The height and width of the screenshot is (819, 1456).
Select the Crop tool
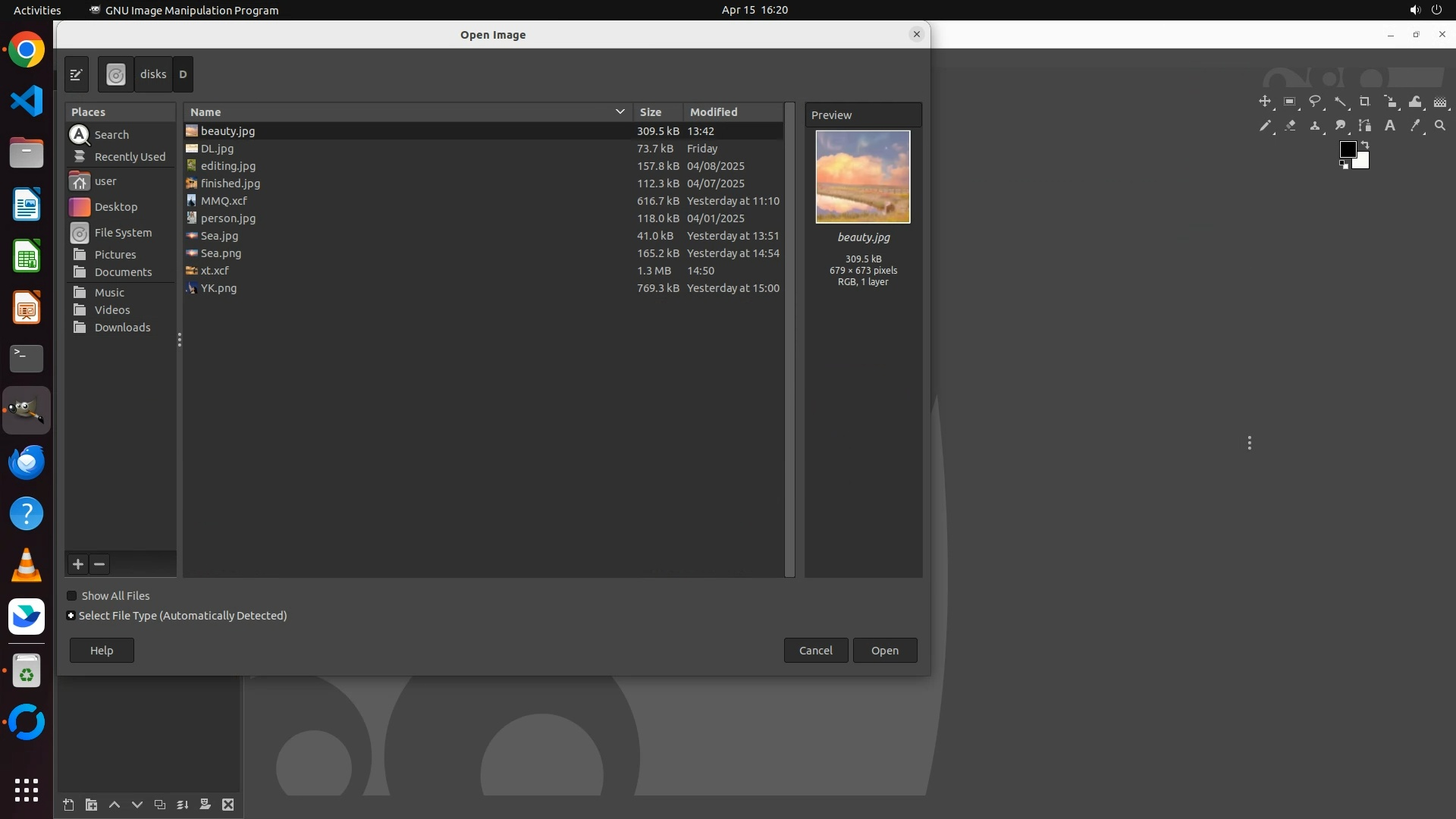coord(1365,102)
